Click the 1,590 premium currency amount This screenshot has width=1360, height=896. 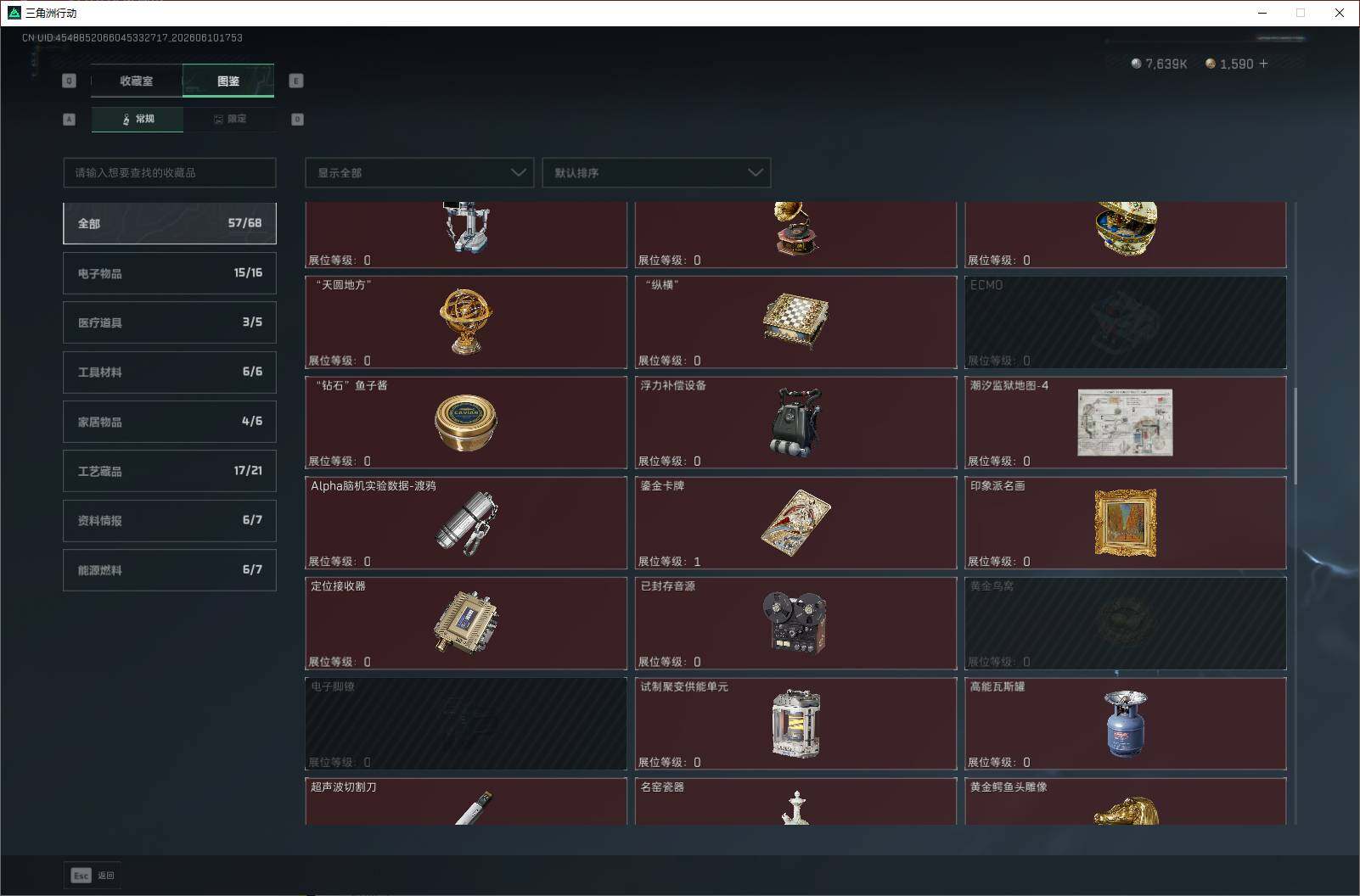click(x=1236, y=64)
